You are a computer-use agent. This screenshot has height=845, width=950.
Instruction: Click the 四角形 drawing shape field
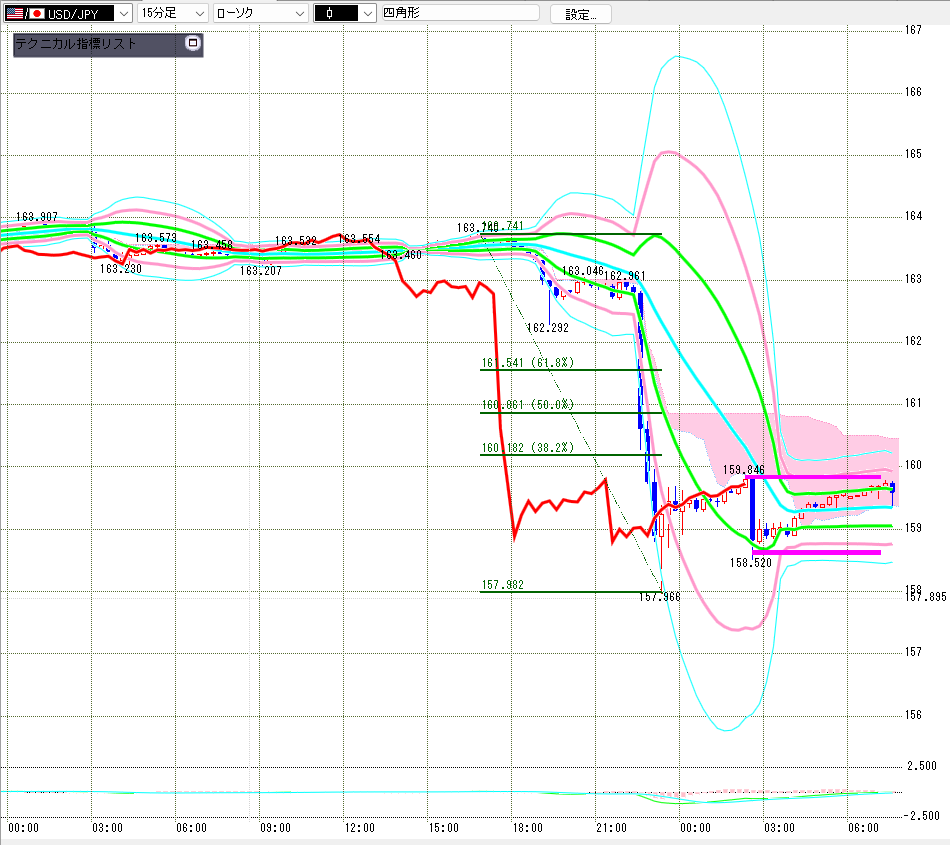click(x=460, y=13)
